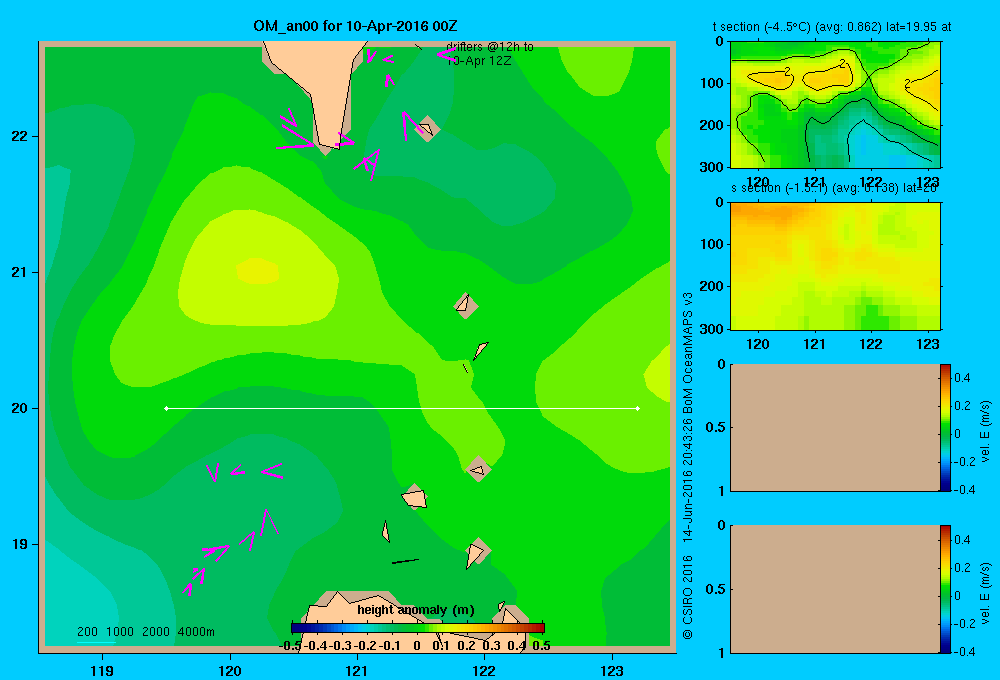The height and width of the screenshot is (680, 1000).
Task: Click the 'drifters @12h to' annotation text
Action: [490, 47]
